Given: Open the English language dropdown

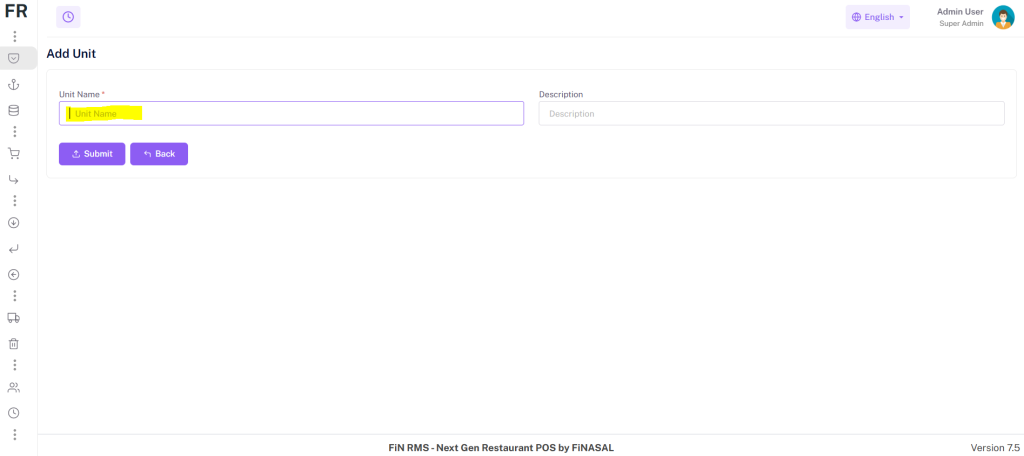Looking at the screenshot, I should coord(878,17).
